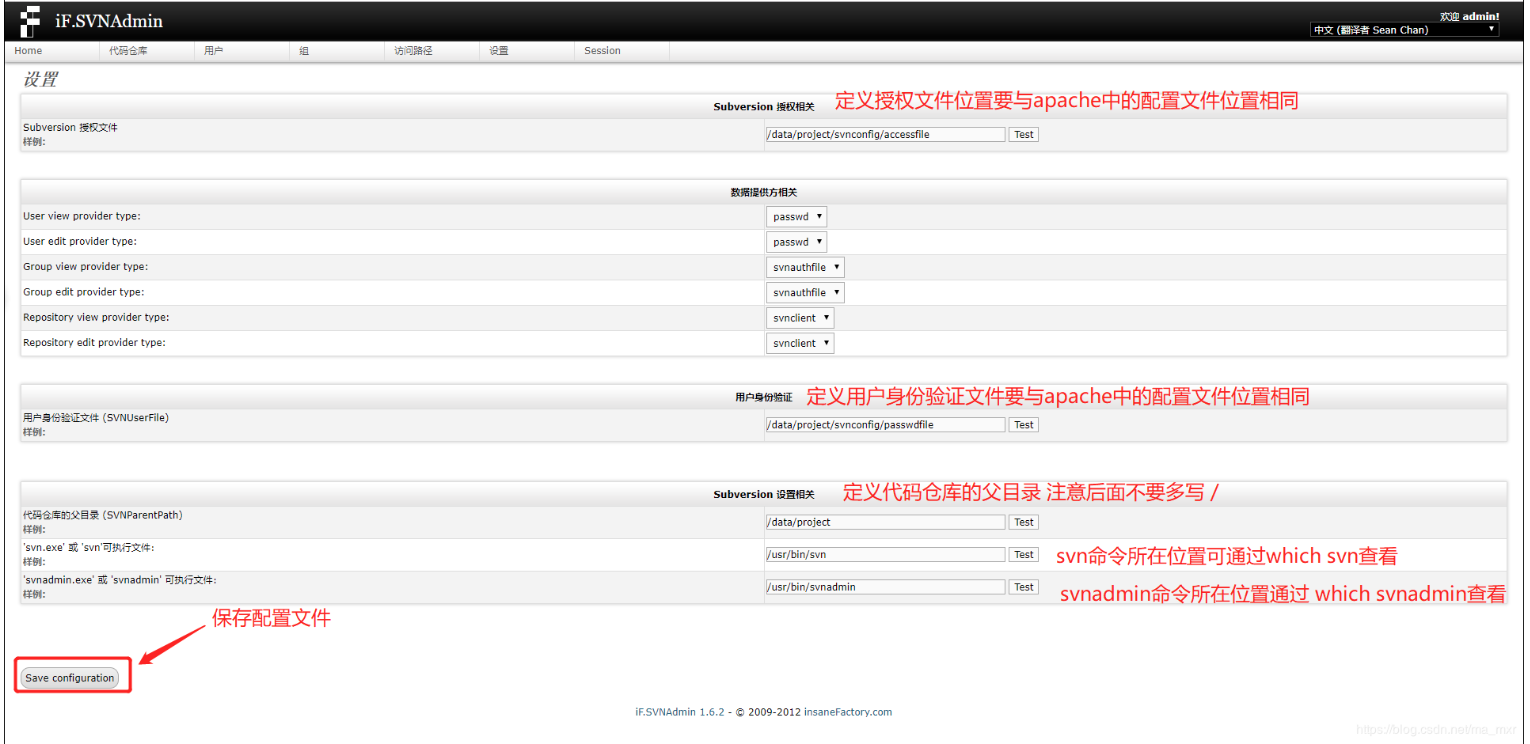1530x744 pixels.
Task: Test the Subversion authorization file path
Action: click(x=1023, y=133)
